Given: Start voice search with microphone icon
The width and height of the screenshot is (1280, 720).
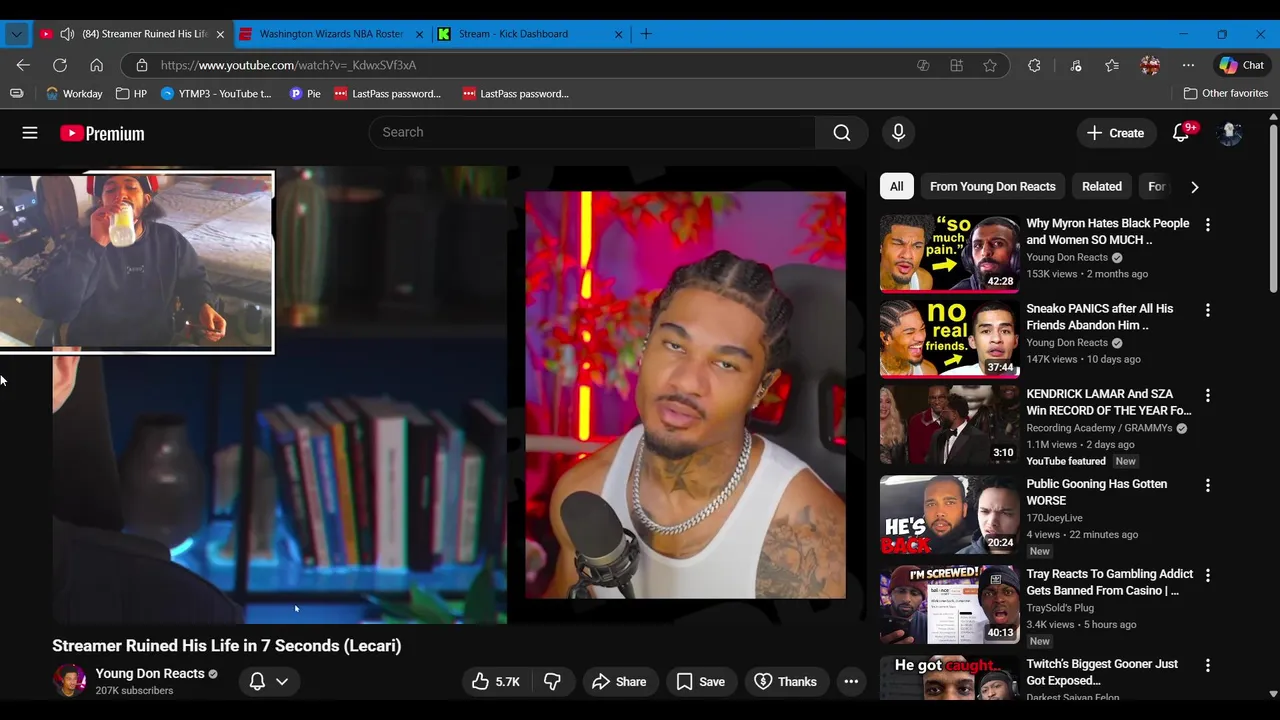Looking at the screenshot, I should pos(898,132).
